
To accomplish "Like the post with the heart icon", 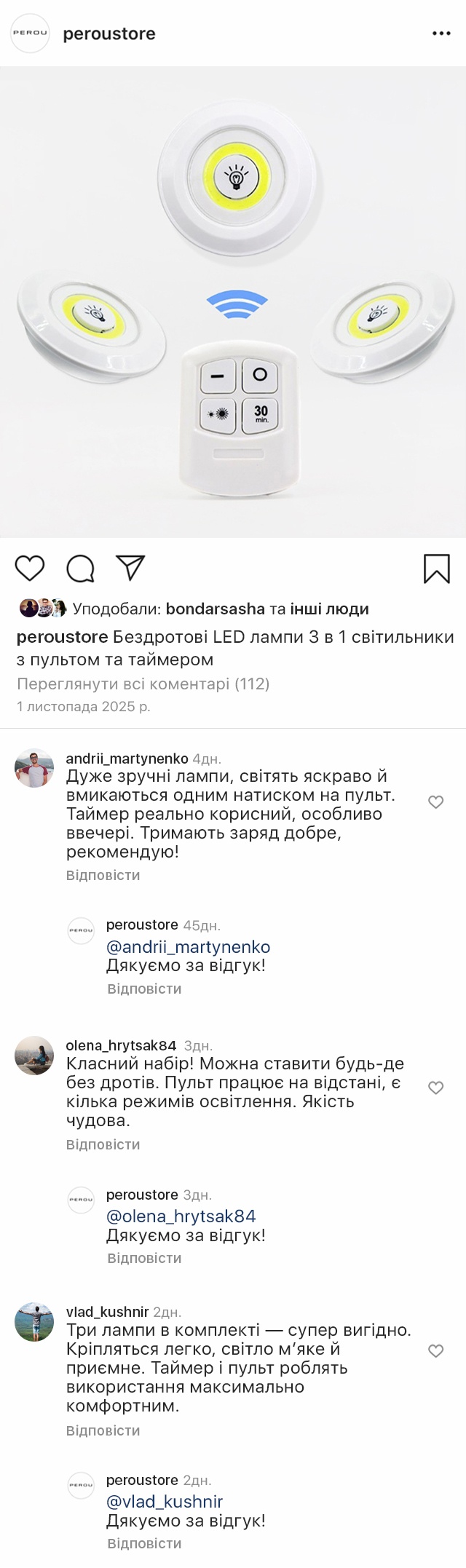I will tap(30, 568).
